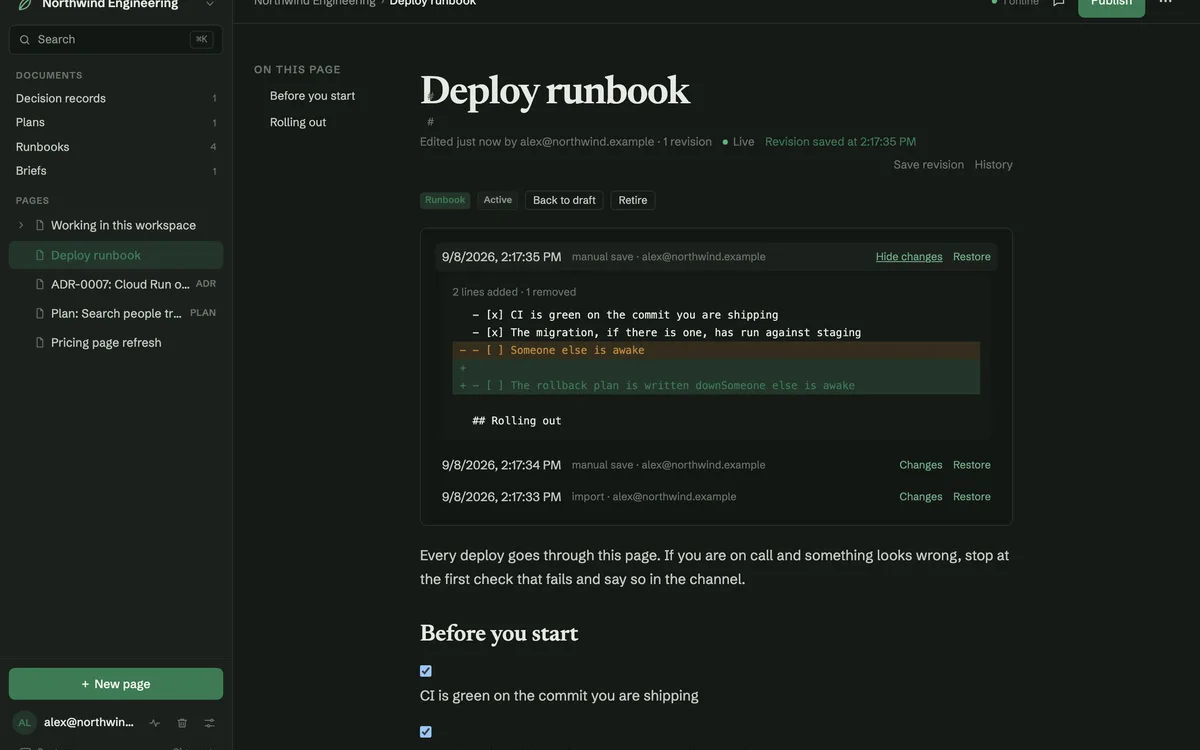Click page icon of Plan: Search people

[40, 313]
